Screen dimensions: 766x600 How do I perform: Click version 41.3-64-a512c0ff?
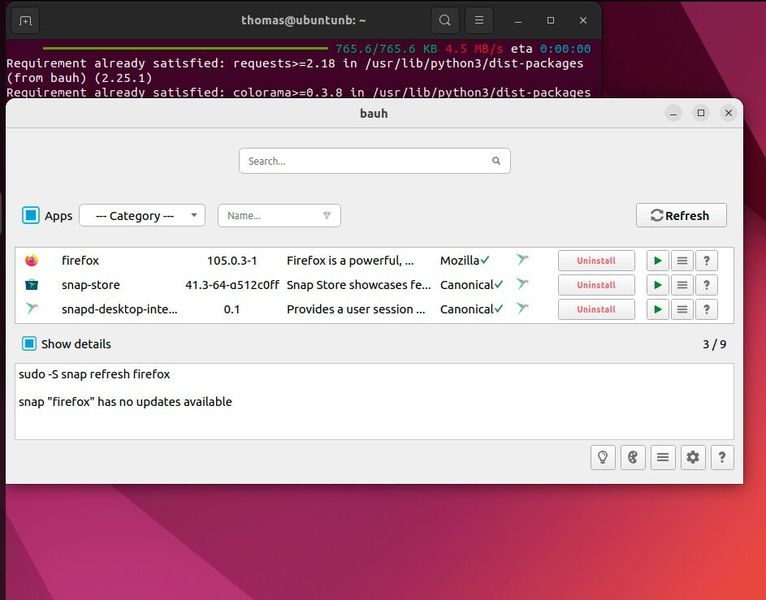point(232,285)
